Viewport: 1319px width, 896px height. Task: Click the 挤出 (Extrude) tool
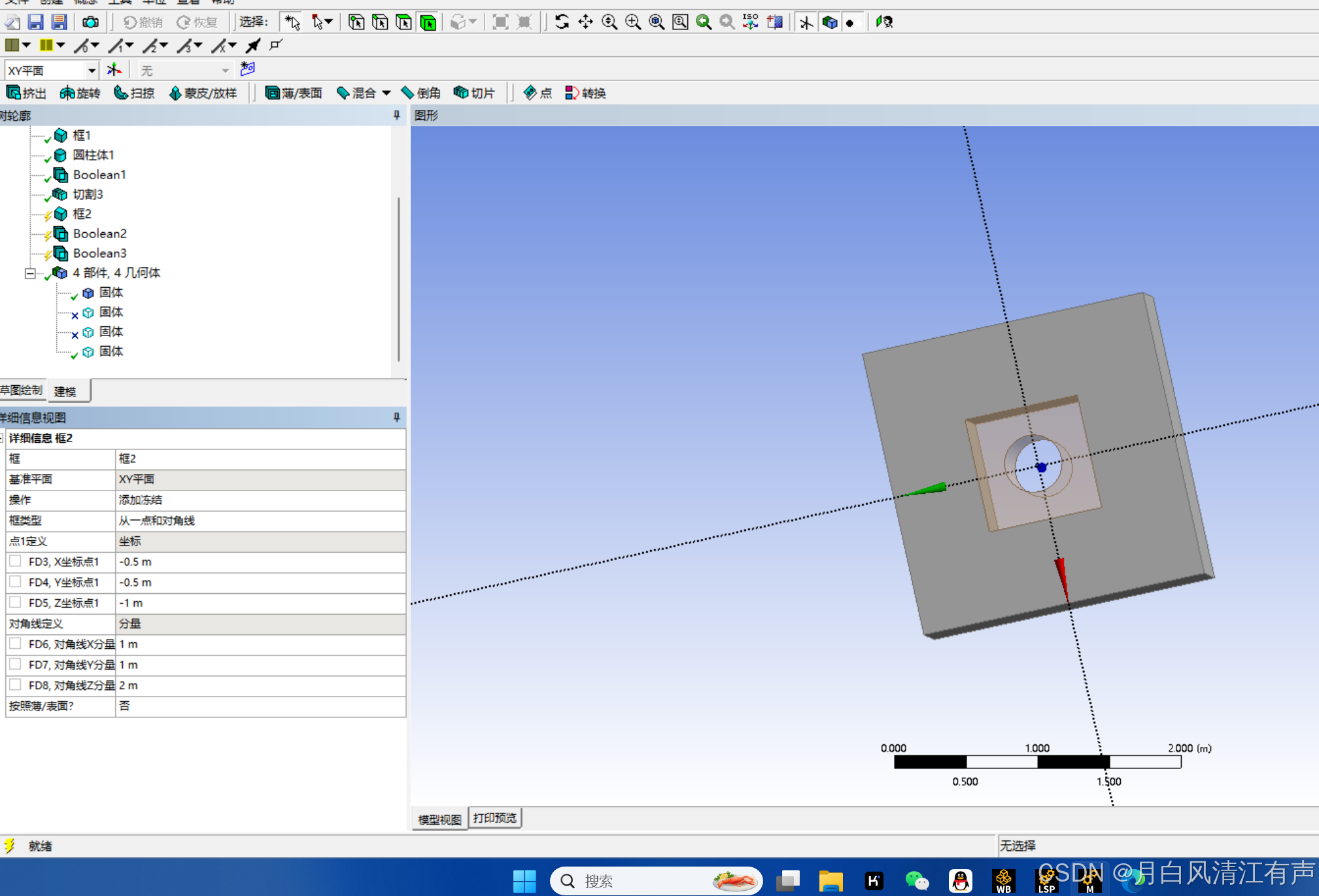click(26, 93)
